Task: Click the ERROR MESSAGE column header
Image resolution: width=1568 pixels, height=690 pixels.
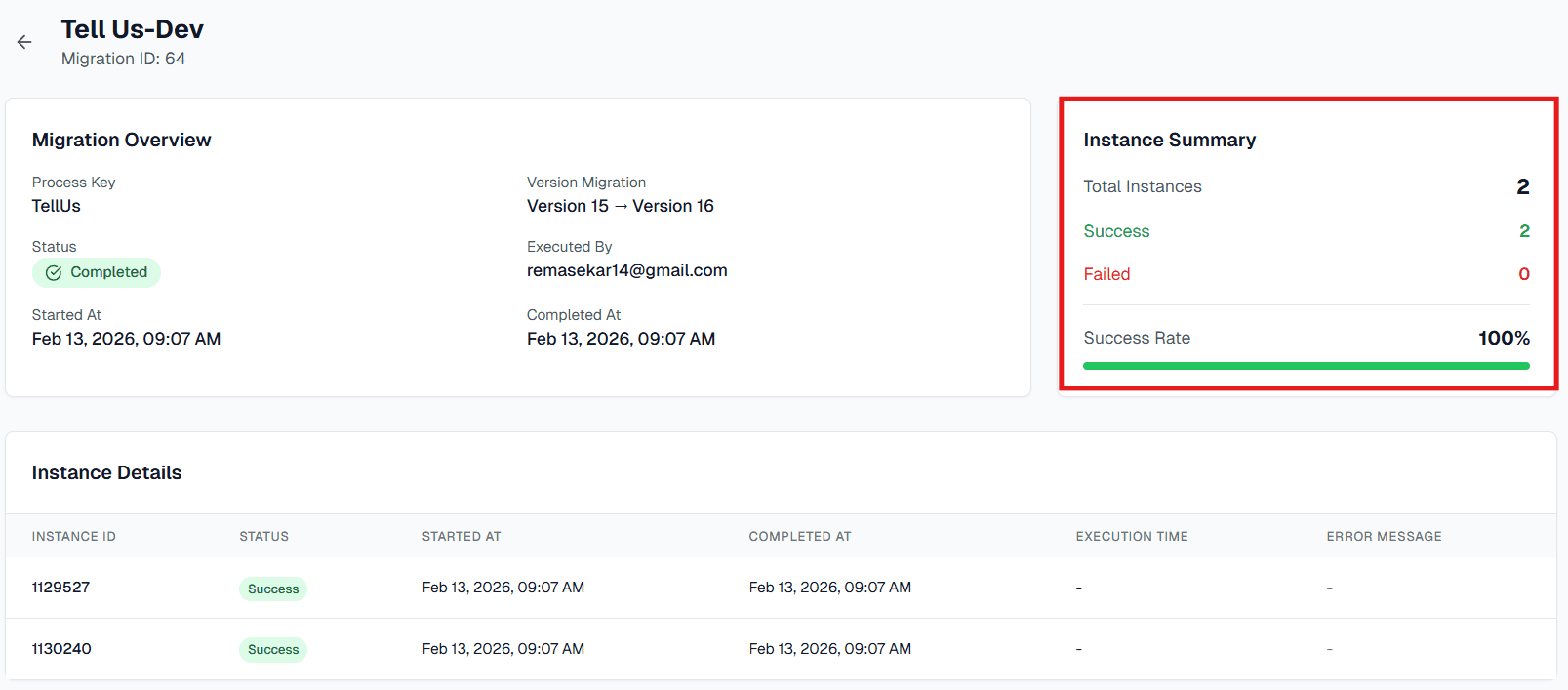Action: pyautogui.click(x=1385, y=537)
